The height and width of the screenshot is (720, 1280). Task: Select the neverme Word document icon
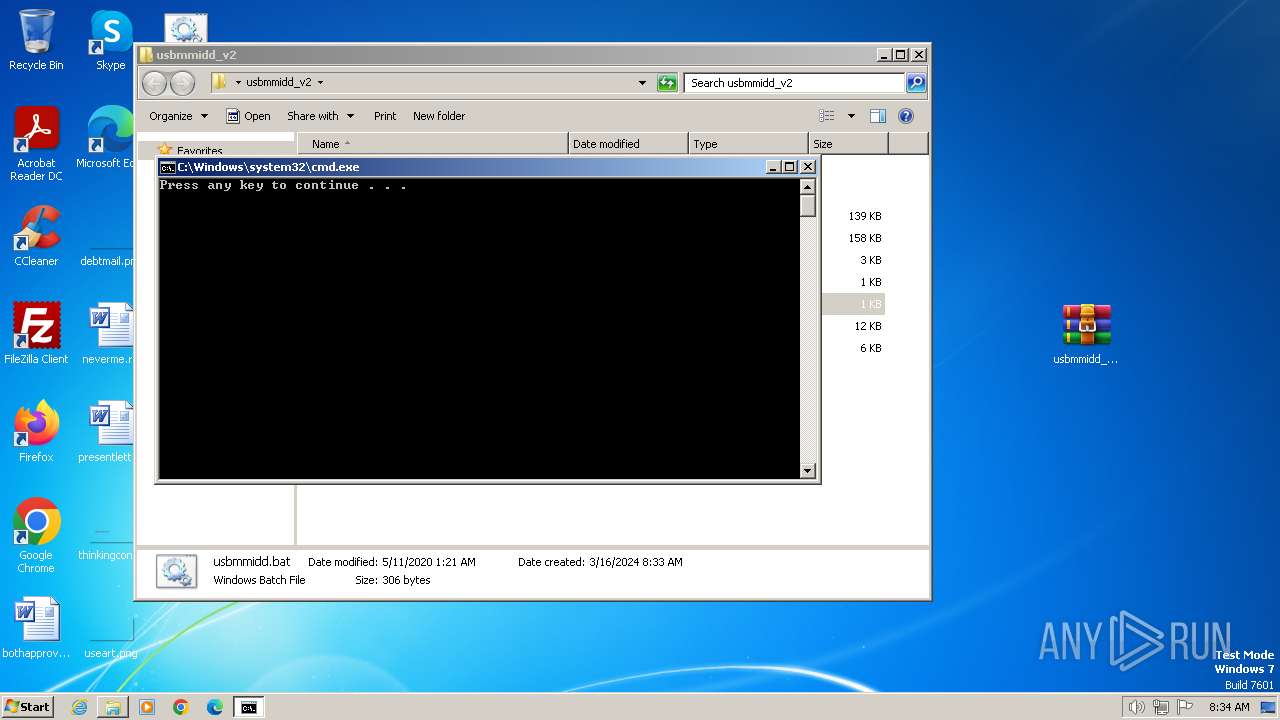(x=108, y=333)
